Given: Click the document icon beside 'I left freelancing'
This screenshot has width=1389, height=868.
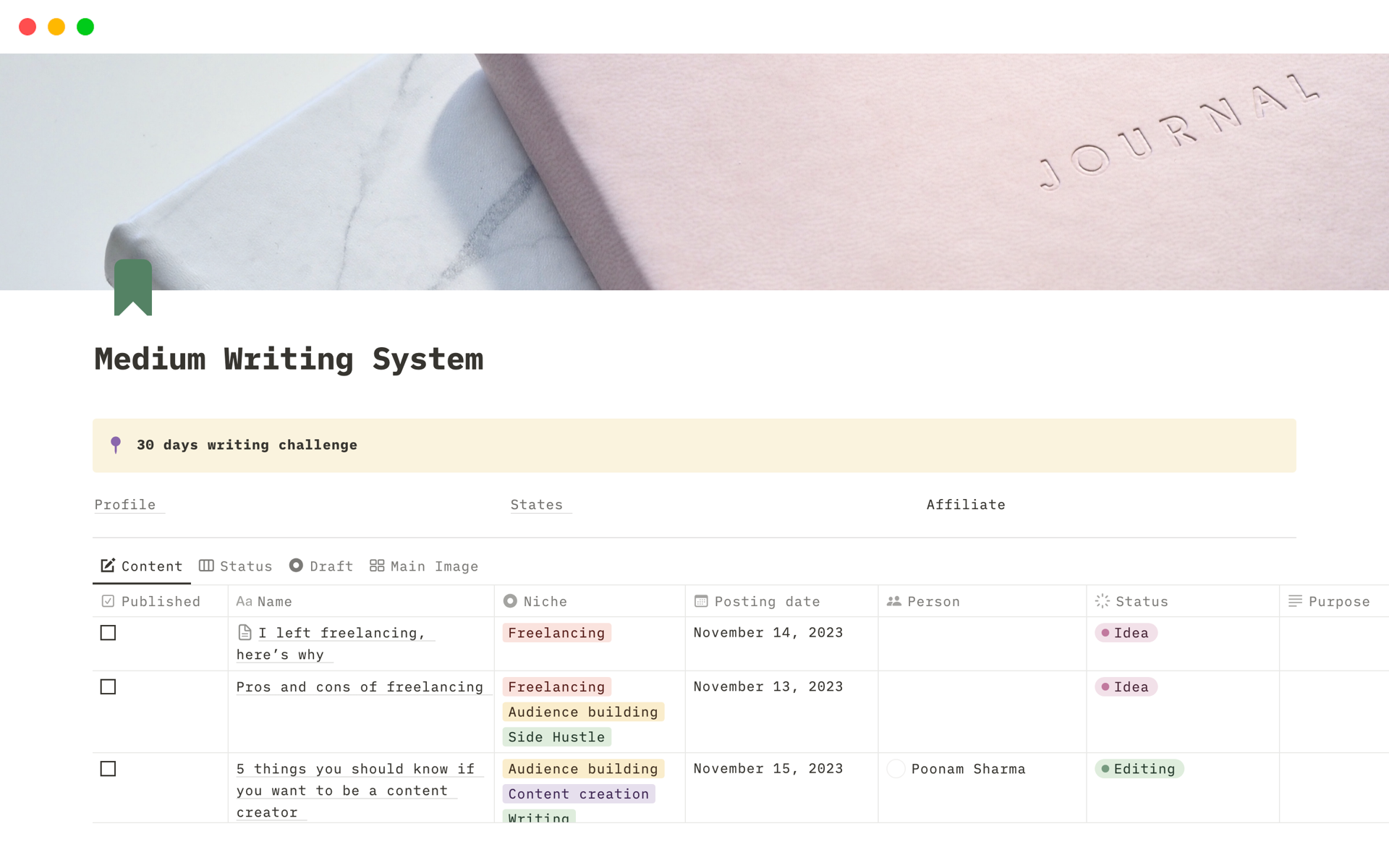Looking at the screenshot, I should [245, 631].
